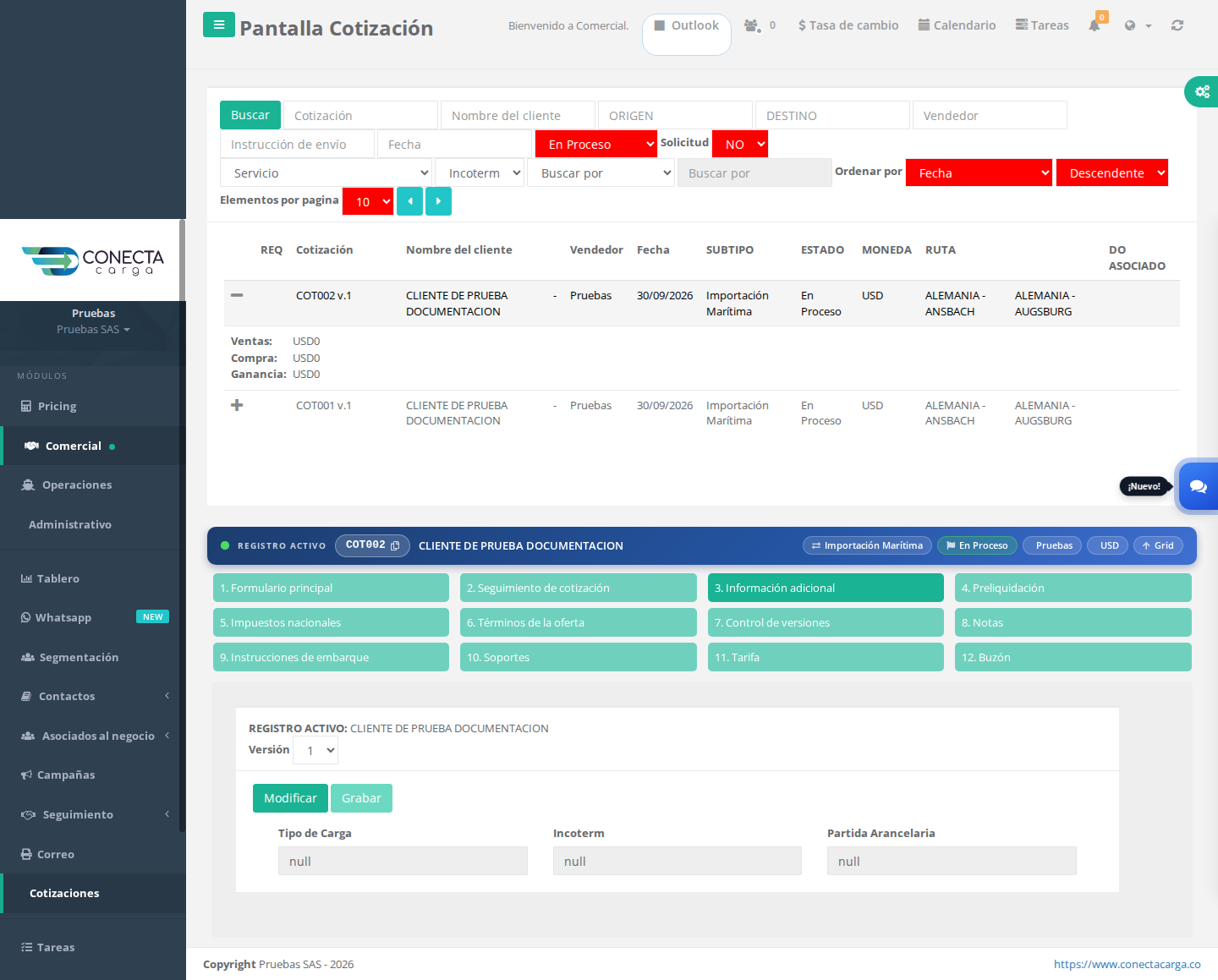The height and width of the screenshot is (980, 1218).
Task: Open the chat bubbles widget
Action: [x=1198, y=486]
